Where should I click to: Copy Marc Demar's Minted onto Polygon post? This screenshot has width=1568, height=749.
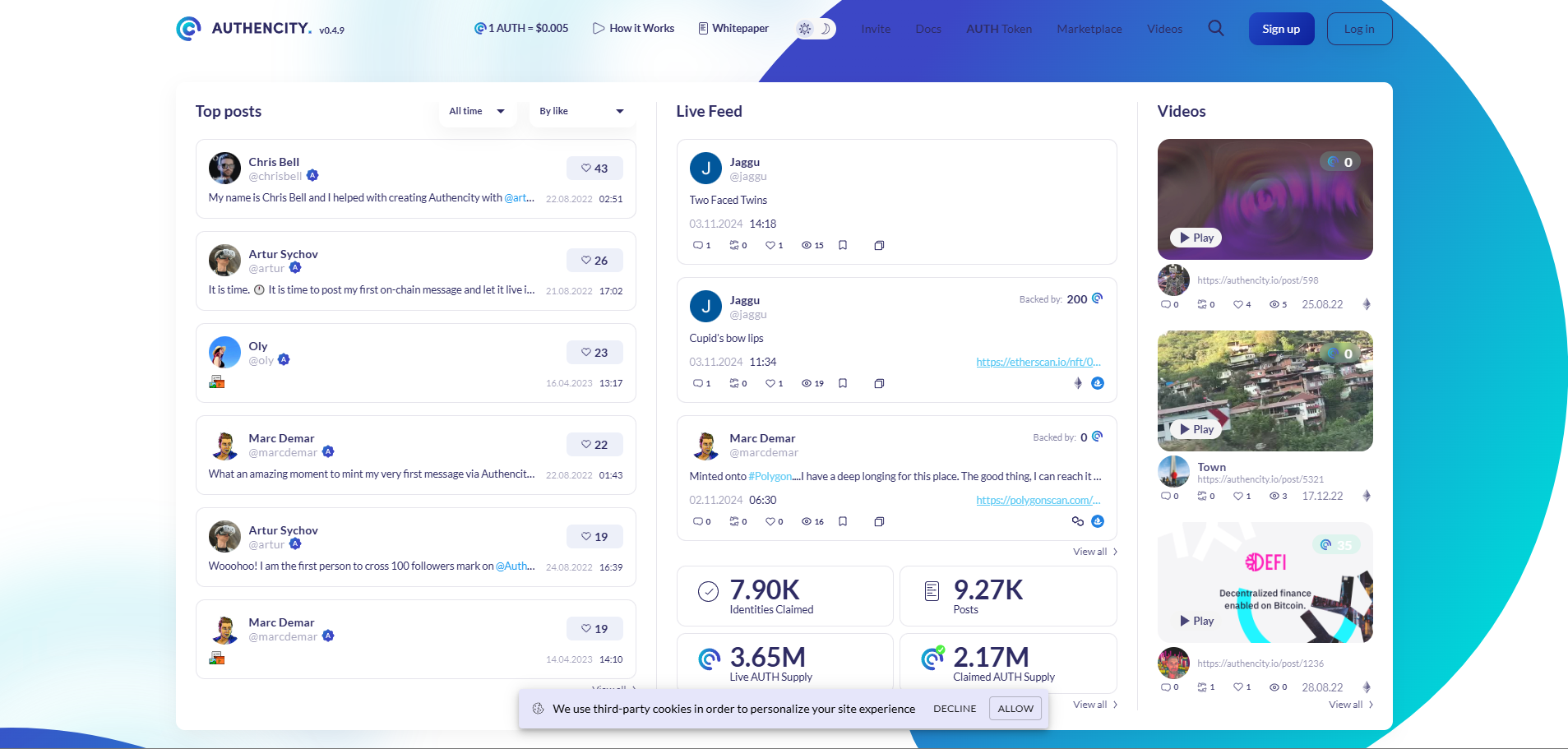(x=879, y=521)
